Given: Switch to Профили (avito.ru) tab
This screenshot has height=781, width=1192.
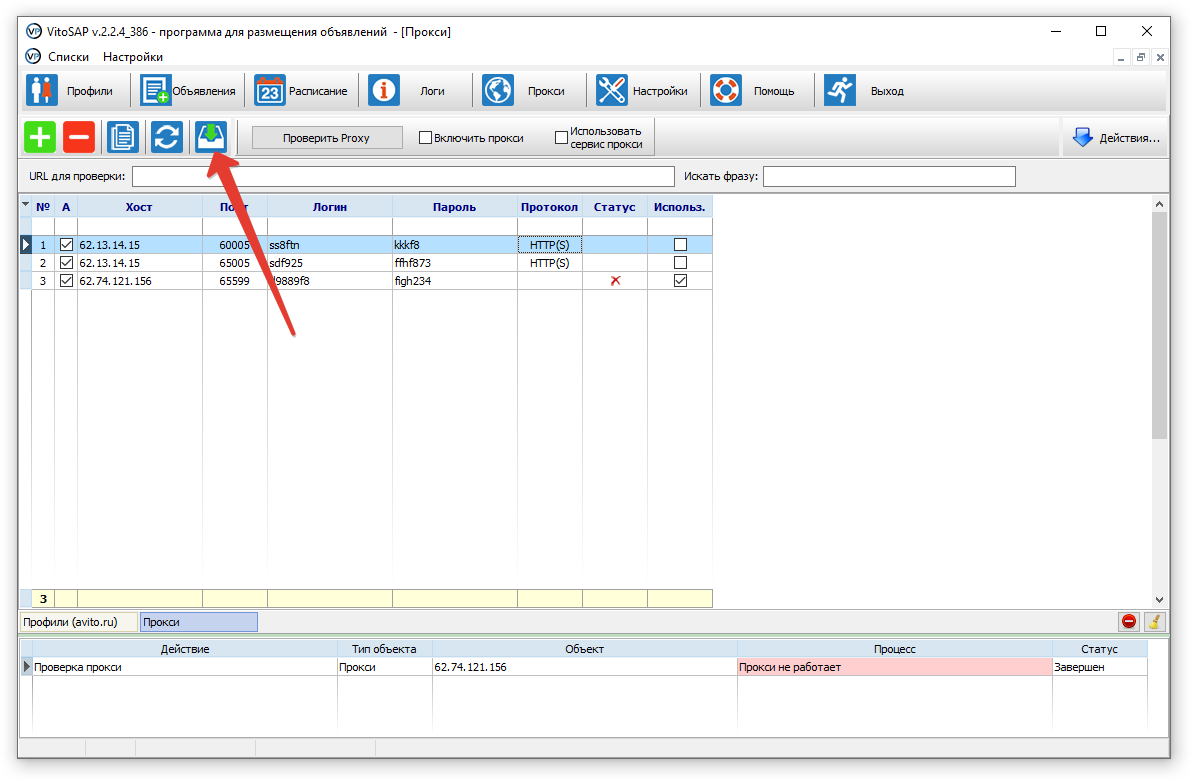Looking at the screenshot, I should pyautogui.click(x=70, y=622).
